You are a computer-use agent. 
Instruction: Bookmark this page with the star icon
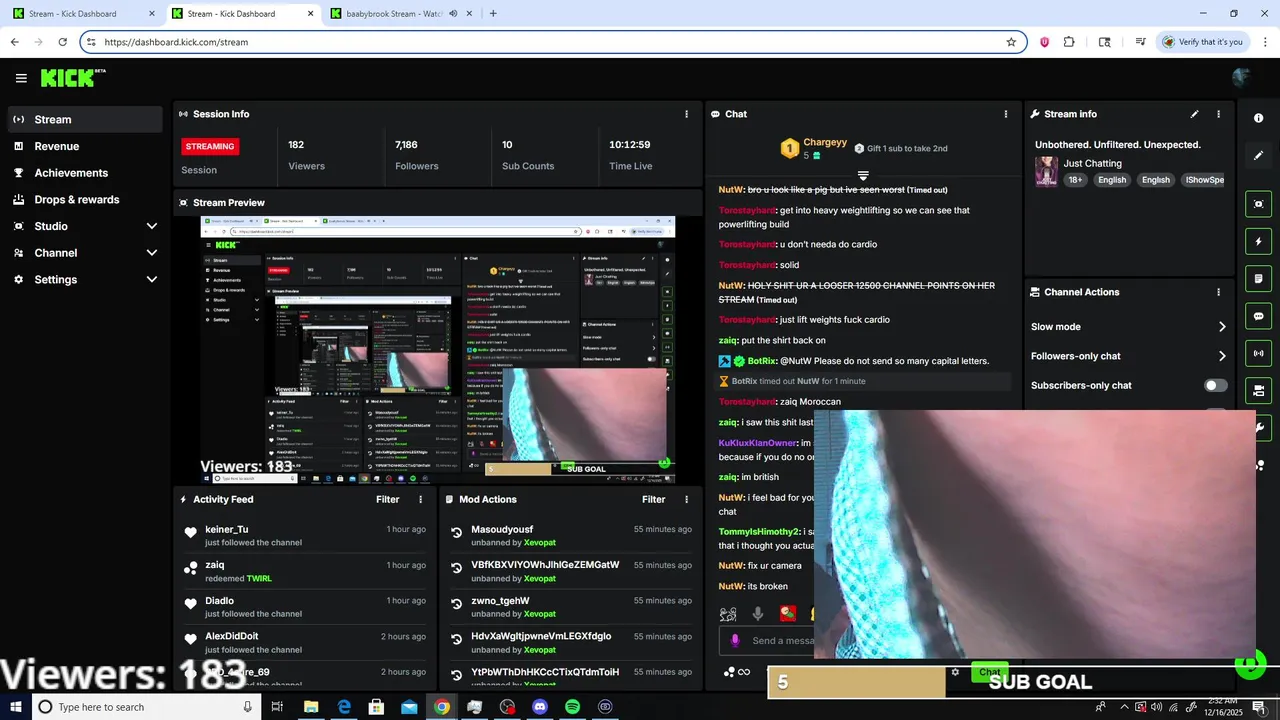tap(1011, 42)
